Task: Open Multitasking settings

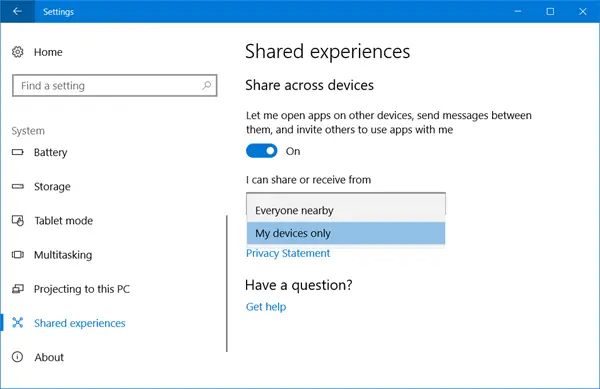Action: (x=63, y=255)
